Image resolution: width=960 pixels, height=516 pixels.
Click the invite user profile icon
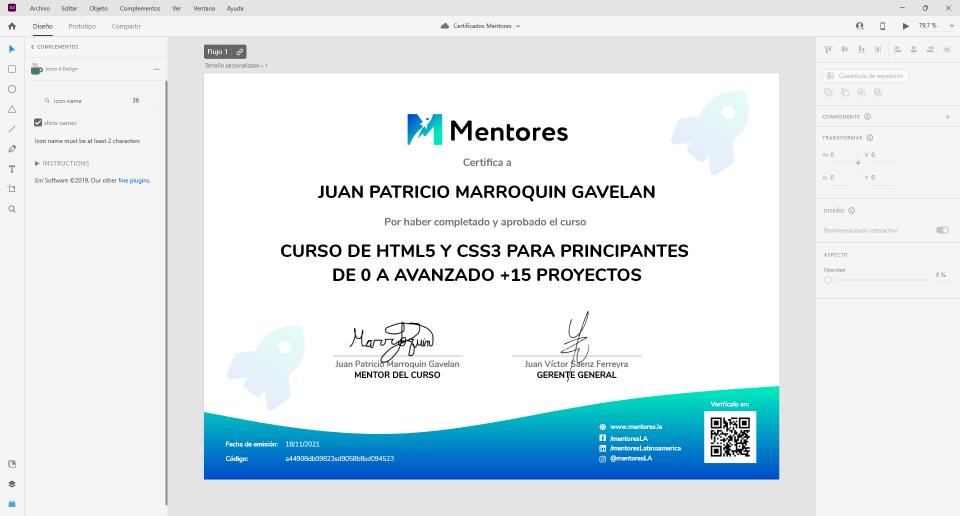click(x=860, y=26)
